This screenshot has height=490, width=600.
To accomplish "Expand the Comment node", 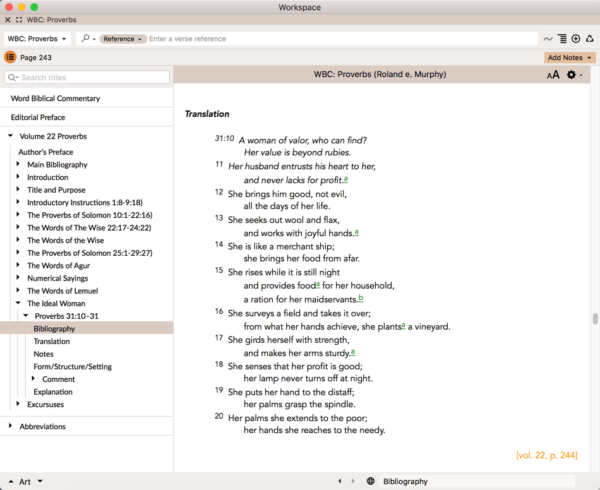I will (x=33, y=379).
